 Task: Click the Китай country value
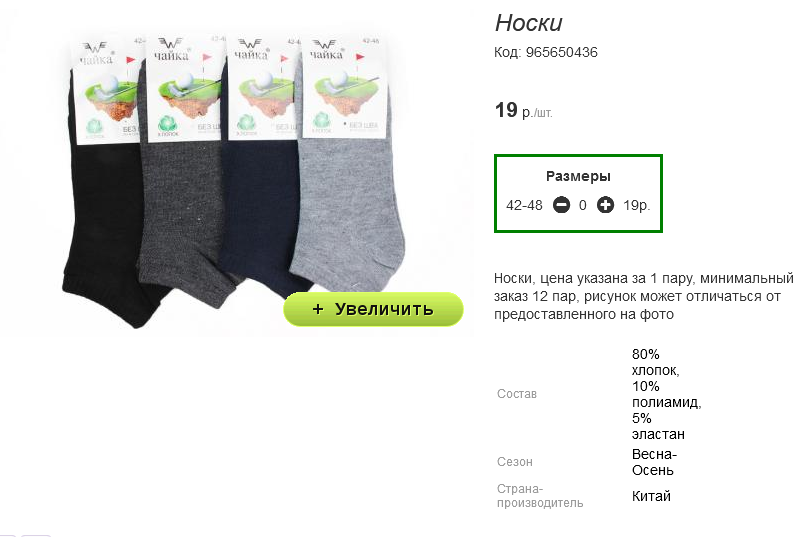pos(651,496)
